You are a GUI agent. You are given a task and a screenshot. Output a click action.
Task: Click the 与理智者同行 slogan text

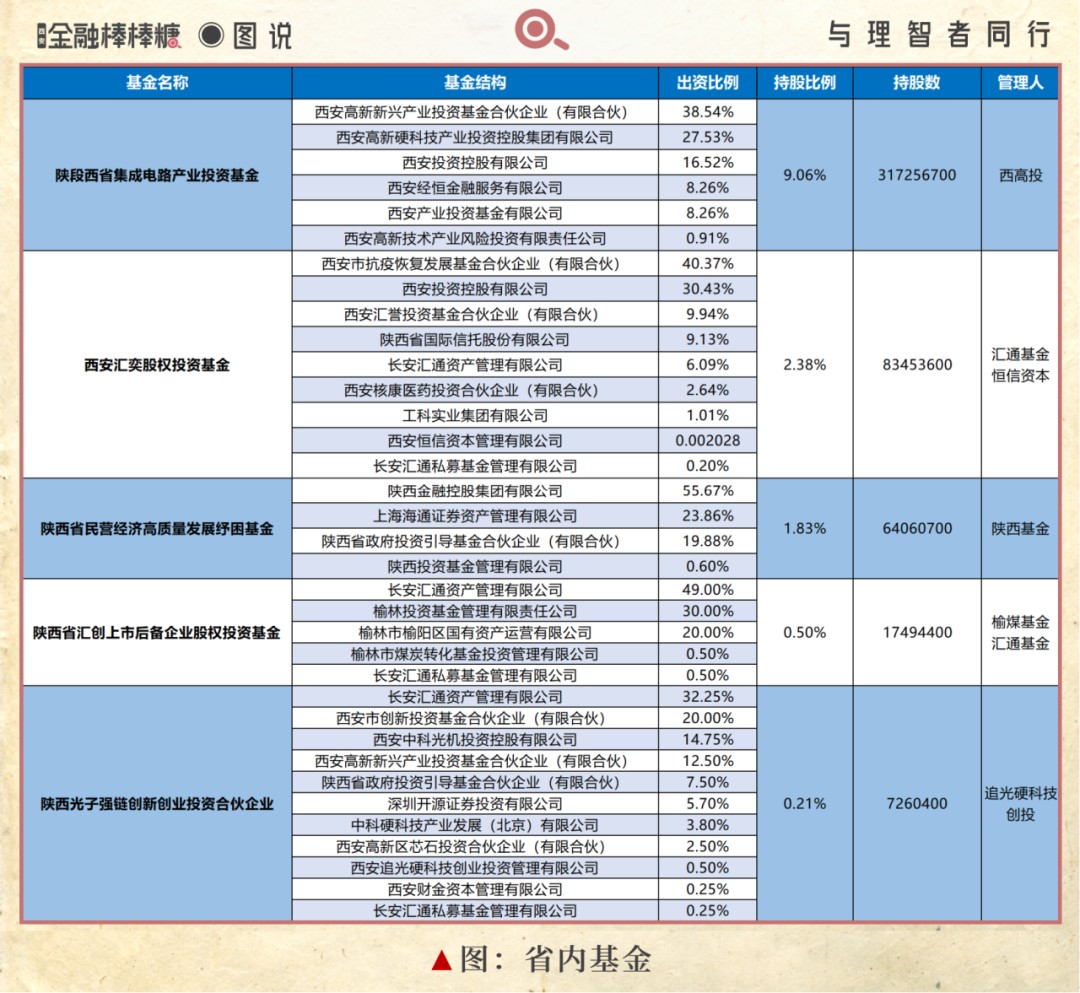point(941,32)
